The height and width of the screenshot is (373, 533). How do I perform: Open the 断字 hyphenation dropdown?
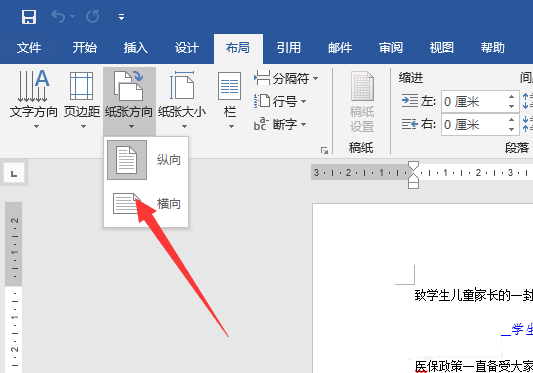point(280,124)
